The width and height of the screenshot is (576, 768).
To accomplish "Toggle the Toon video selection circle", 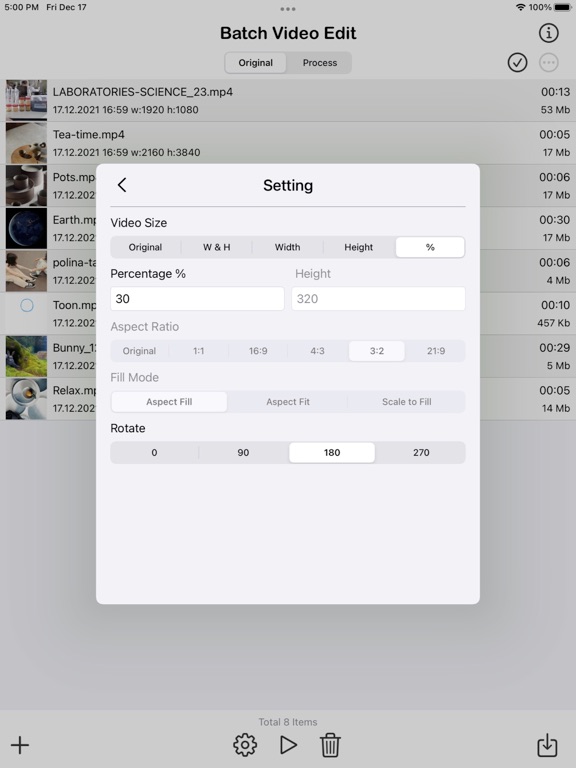I will coord(27,306).
